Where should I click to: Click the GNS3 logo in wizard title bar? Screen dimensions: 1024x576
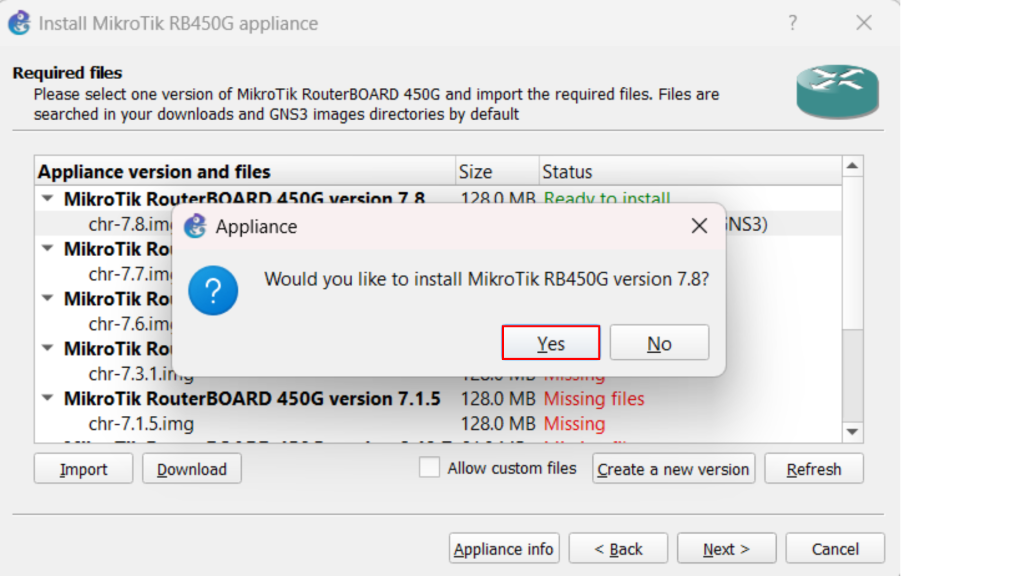(18, 22)
